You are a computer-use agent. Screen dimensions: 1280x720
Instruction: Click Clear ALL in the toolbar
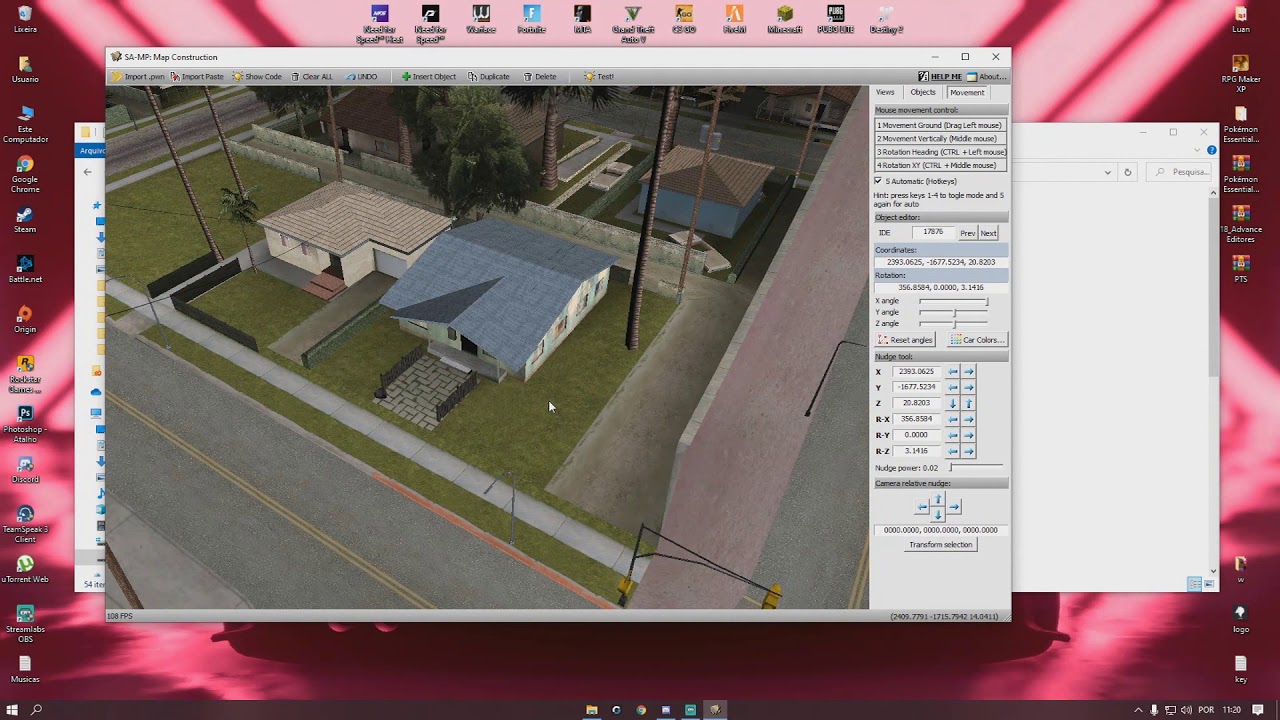pos(311,76)
